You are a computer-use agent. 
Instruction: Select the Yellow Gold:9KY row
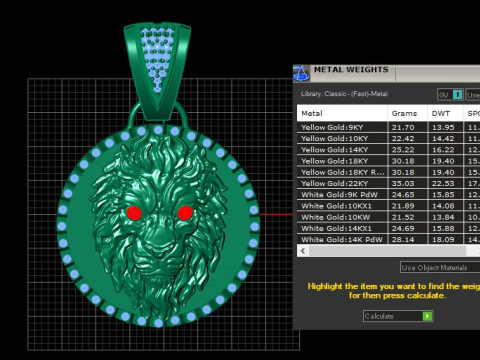pyautogui.click(x=388, y=127)
